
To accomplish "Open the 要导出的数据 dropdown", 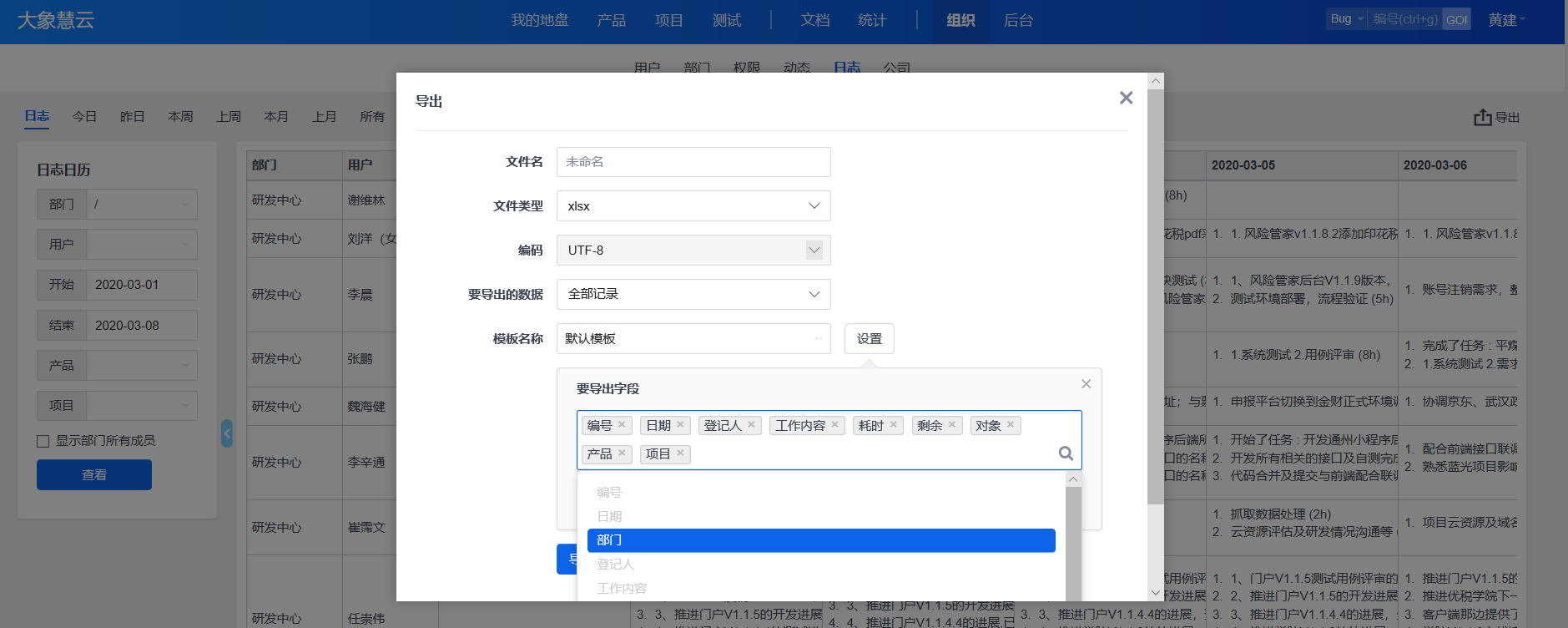I will [693, 295].
